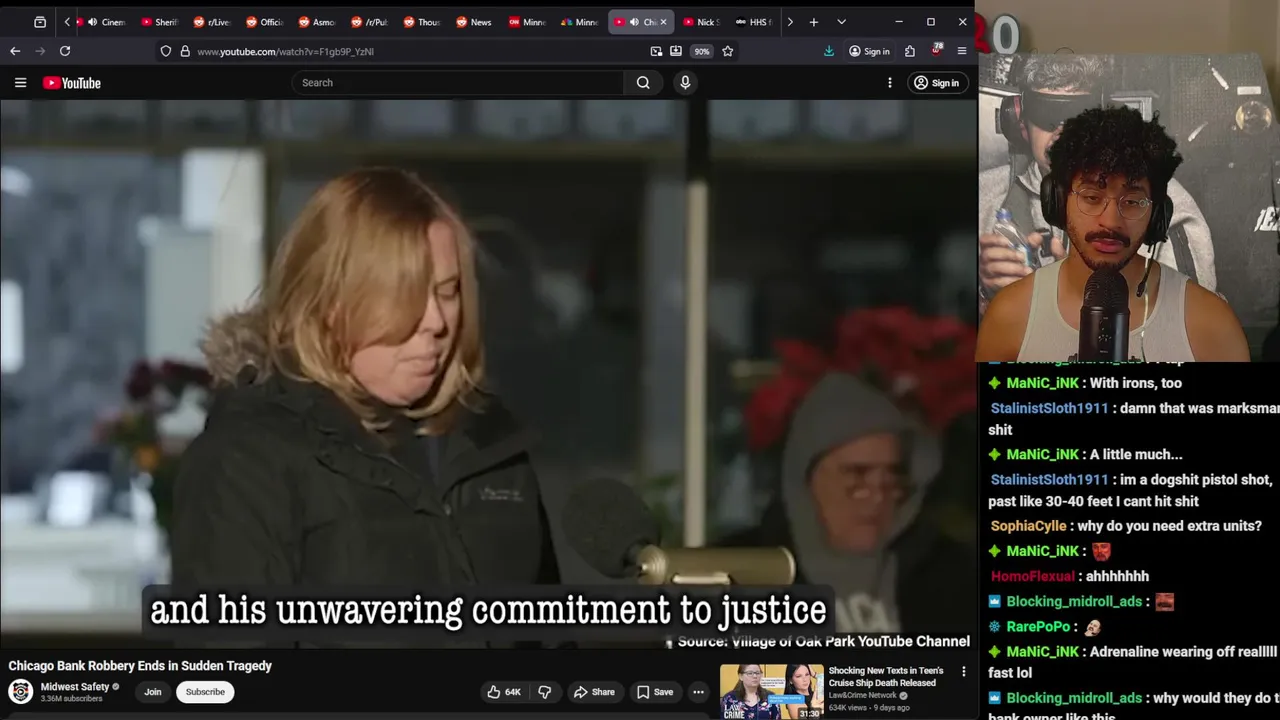Focus the YouTube search field
This screenshot has width=1280, height=720.
point(460,83)
